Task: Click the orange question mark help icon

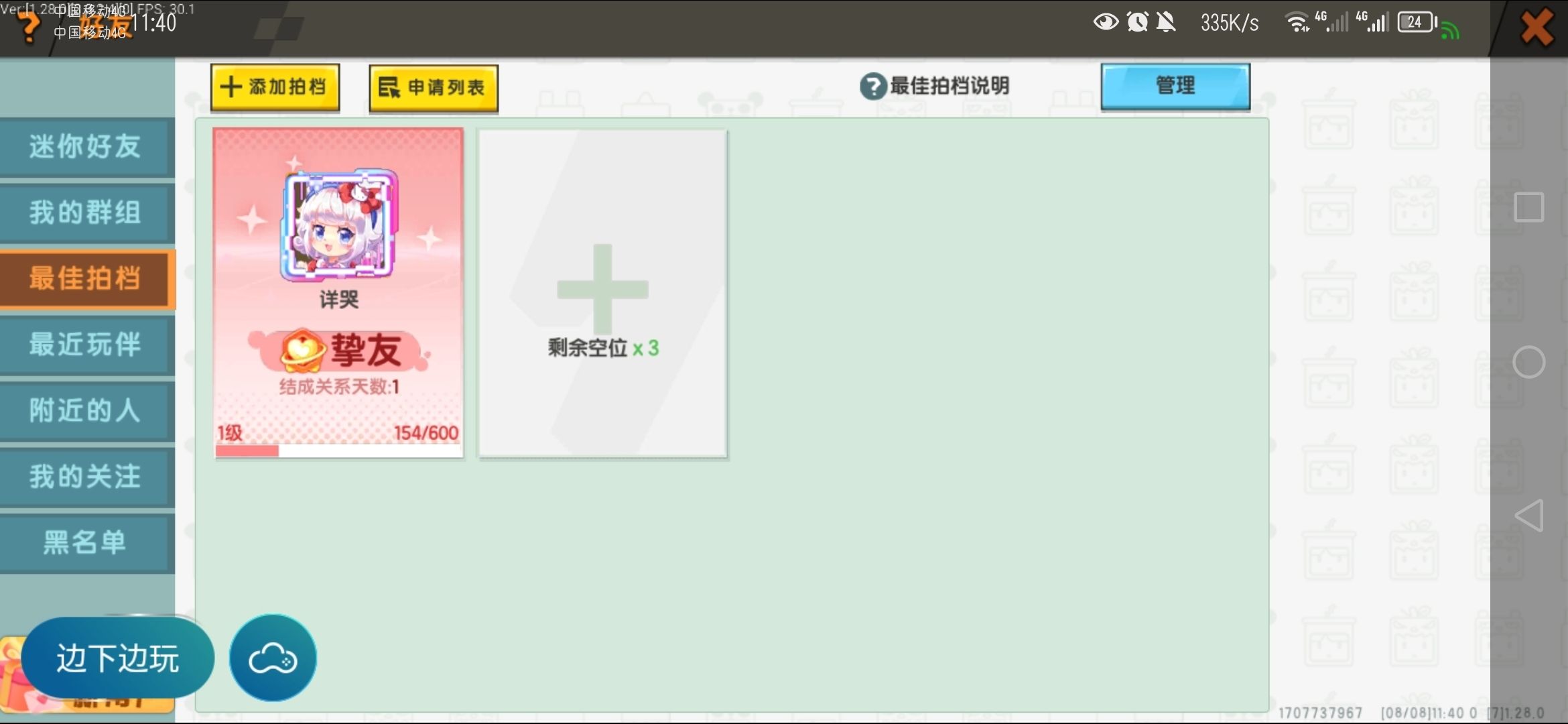Action: tap(28, 27)
